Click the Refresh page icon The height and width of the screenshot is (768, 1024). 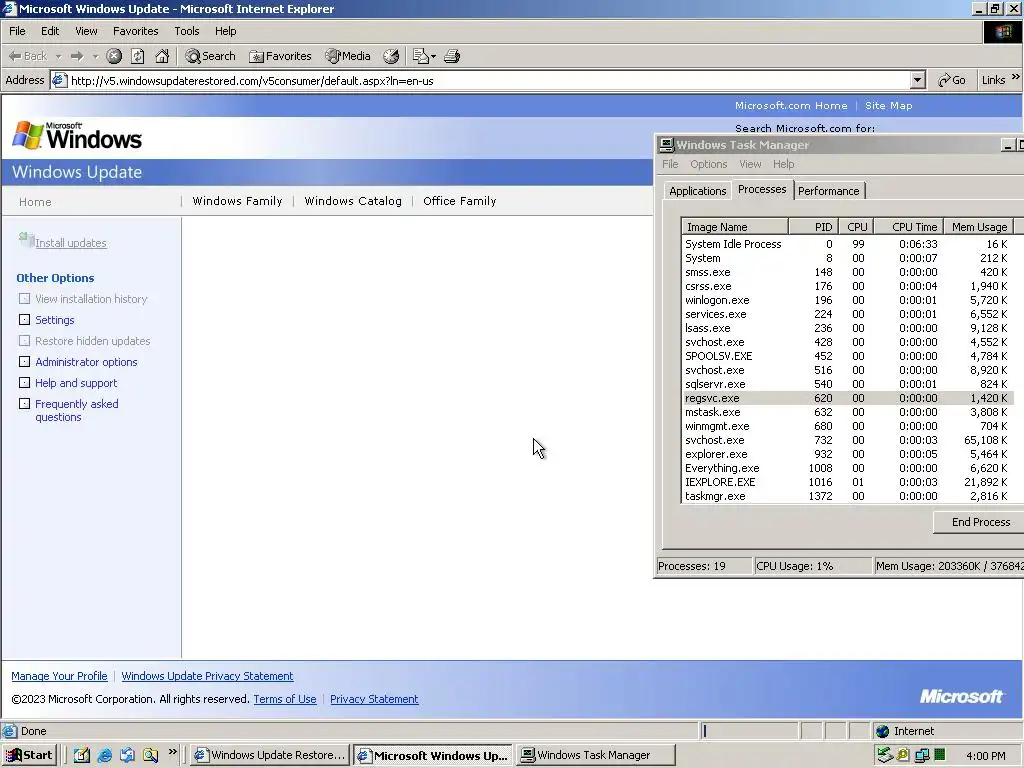[138, 56]
